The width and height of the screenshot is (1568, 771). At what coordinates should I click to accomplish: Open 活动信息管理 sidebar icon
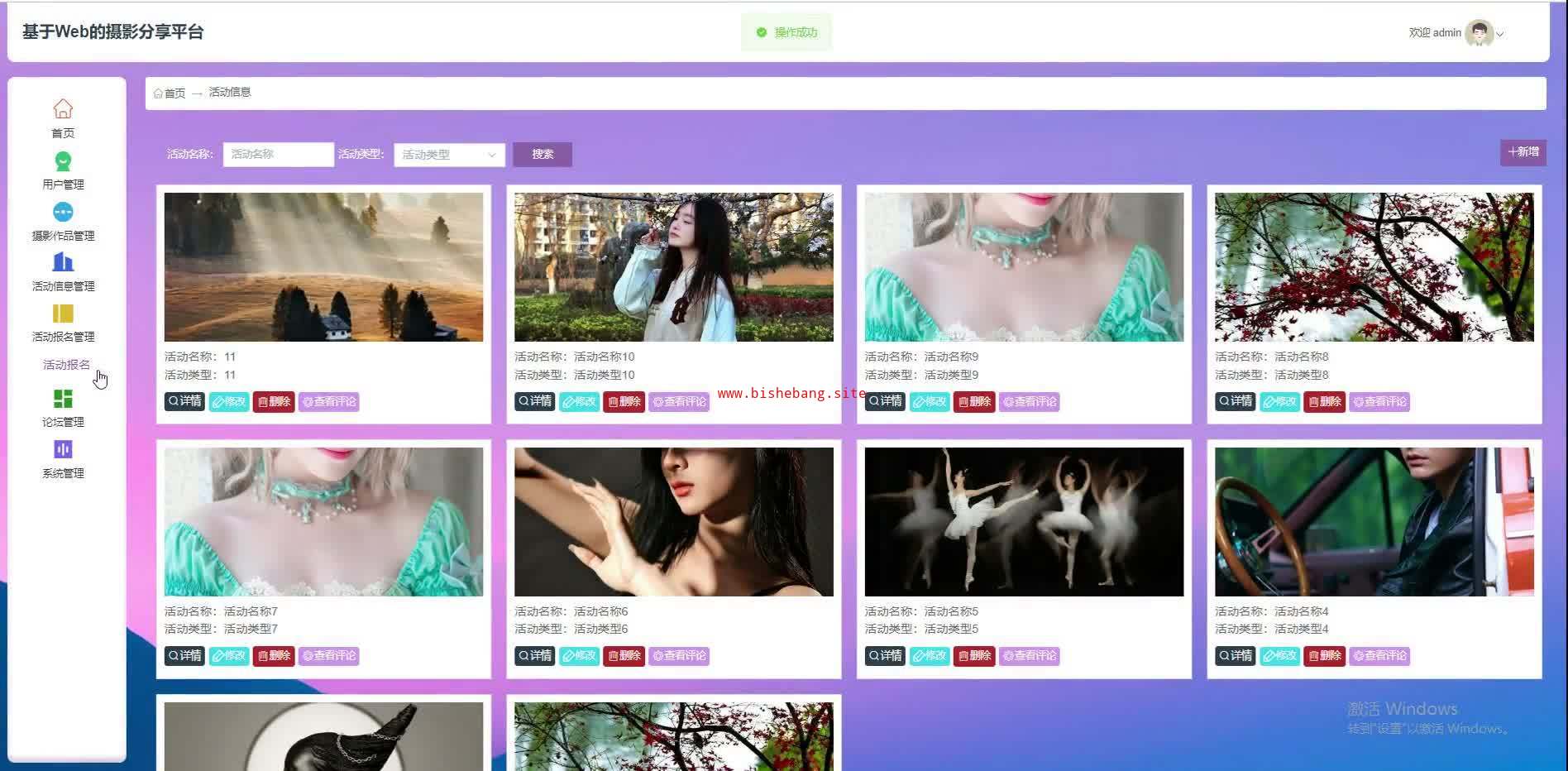click(63, 262)
